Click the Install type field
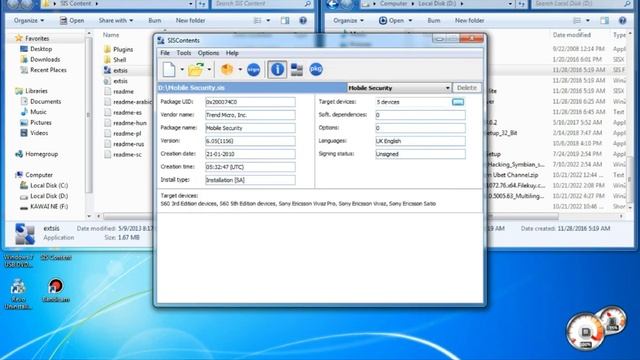 point(250,180)
